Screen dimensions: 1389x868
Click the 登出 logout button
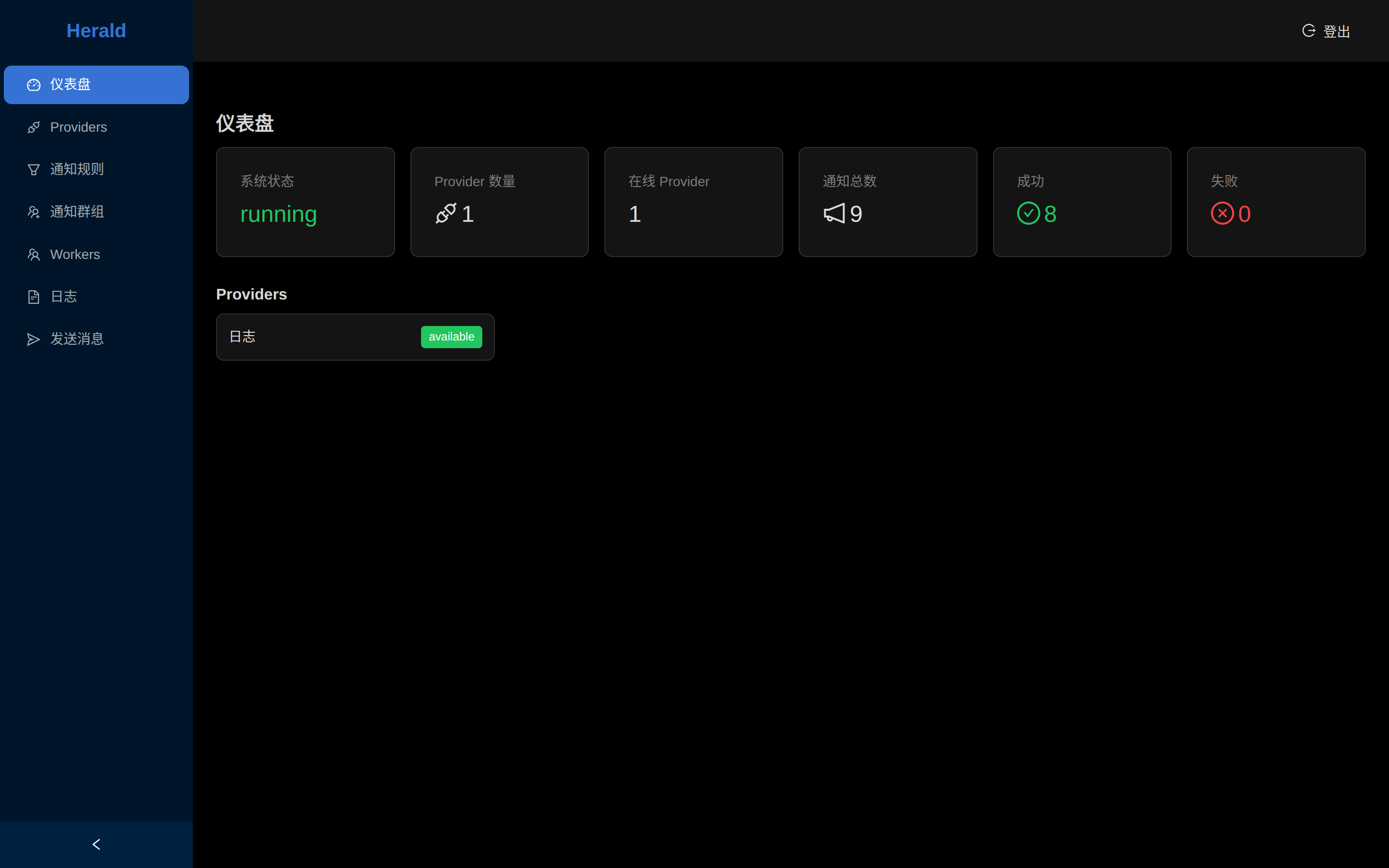click(x=1326, y=31)
